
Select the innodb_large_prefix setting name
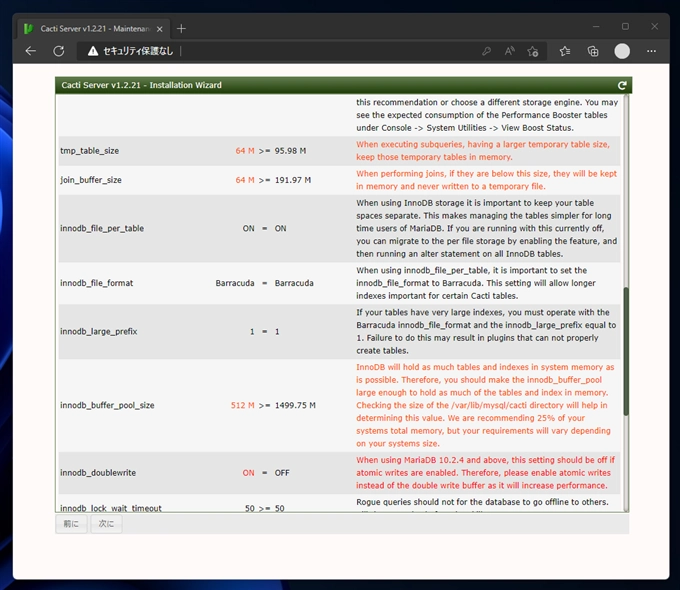point(98,332)
